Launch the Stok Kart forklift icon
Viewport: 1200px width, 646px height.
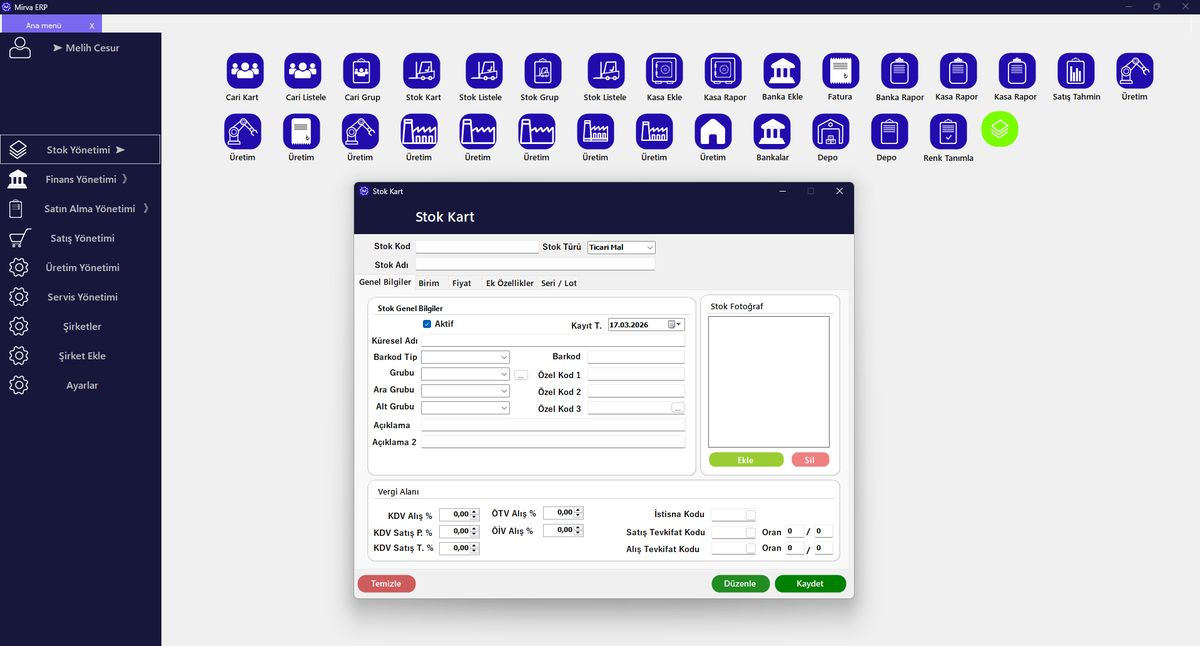coord(422,71)
